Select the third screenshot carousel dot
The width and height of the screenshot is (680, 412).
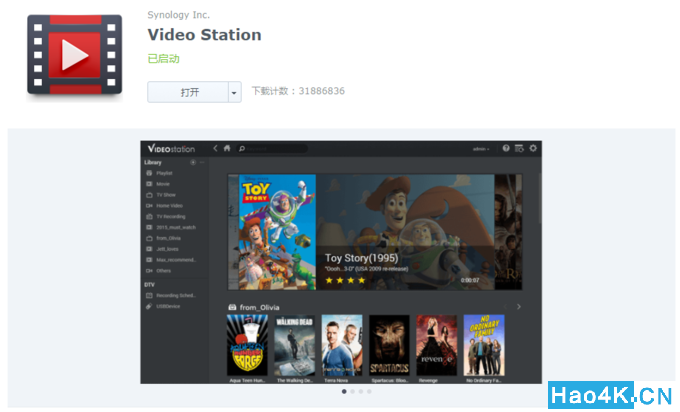(x=360, y=391)
